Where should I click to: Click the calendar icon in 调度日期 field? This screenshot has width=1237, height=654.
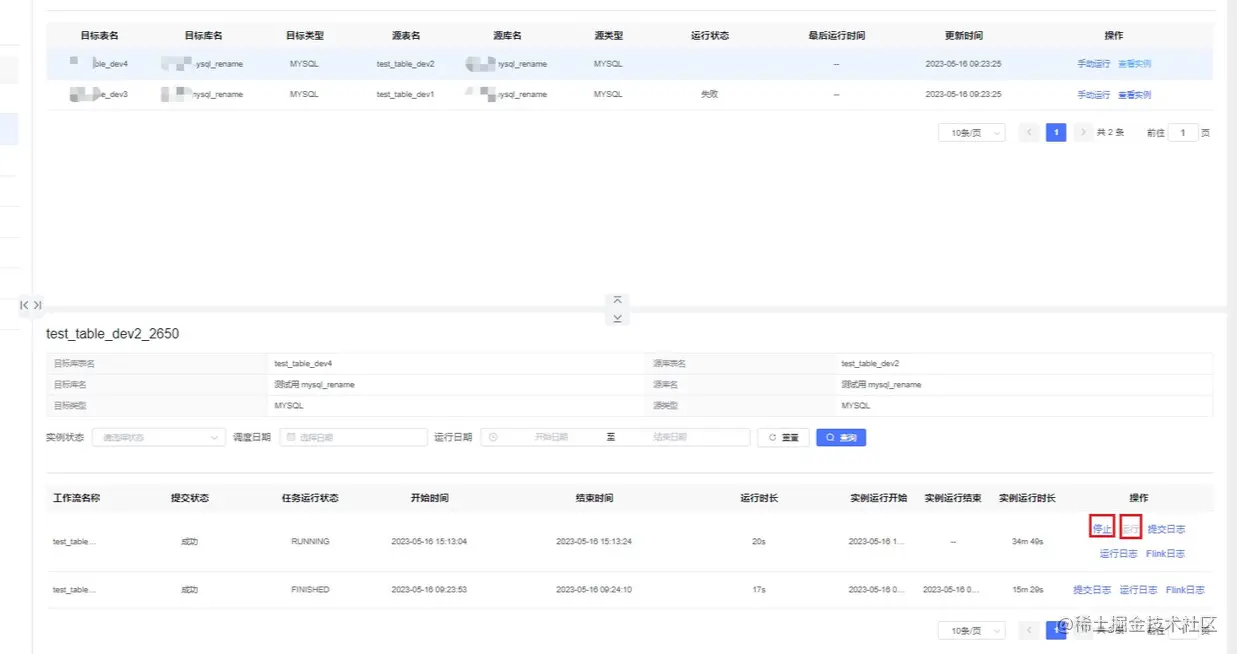pyautogui.click(x=290, y=437)
